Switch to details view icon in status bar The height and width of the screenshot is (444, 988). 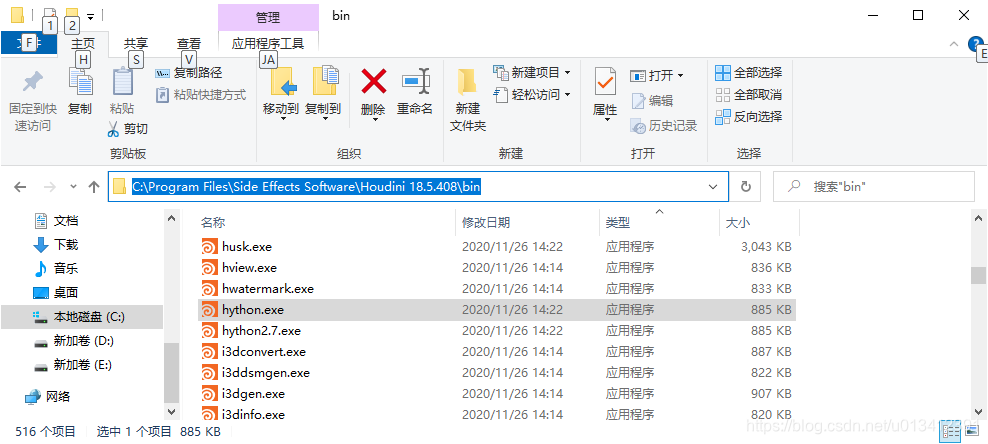951,431
